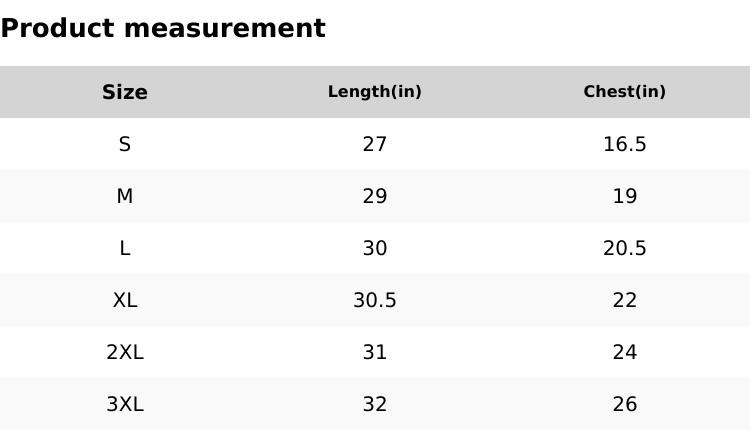Select the chest value 19

click(625, 196)
